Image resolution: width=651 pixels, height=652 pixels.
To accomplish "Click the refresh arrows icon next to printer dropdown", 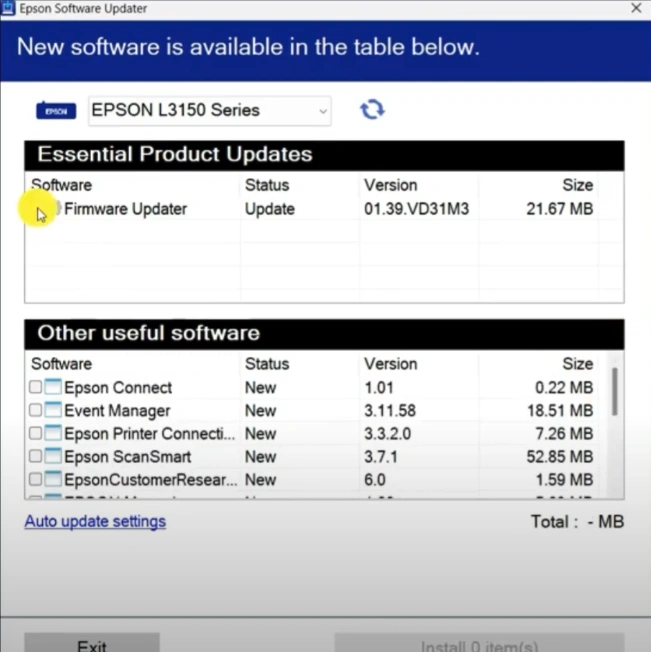I will [372, 110].
